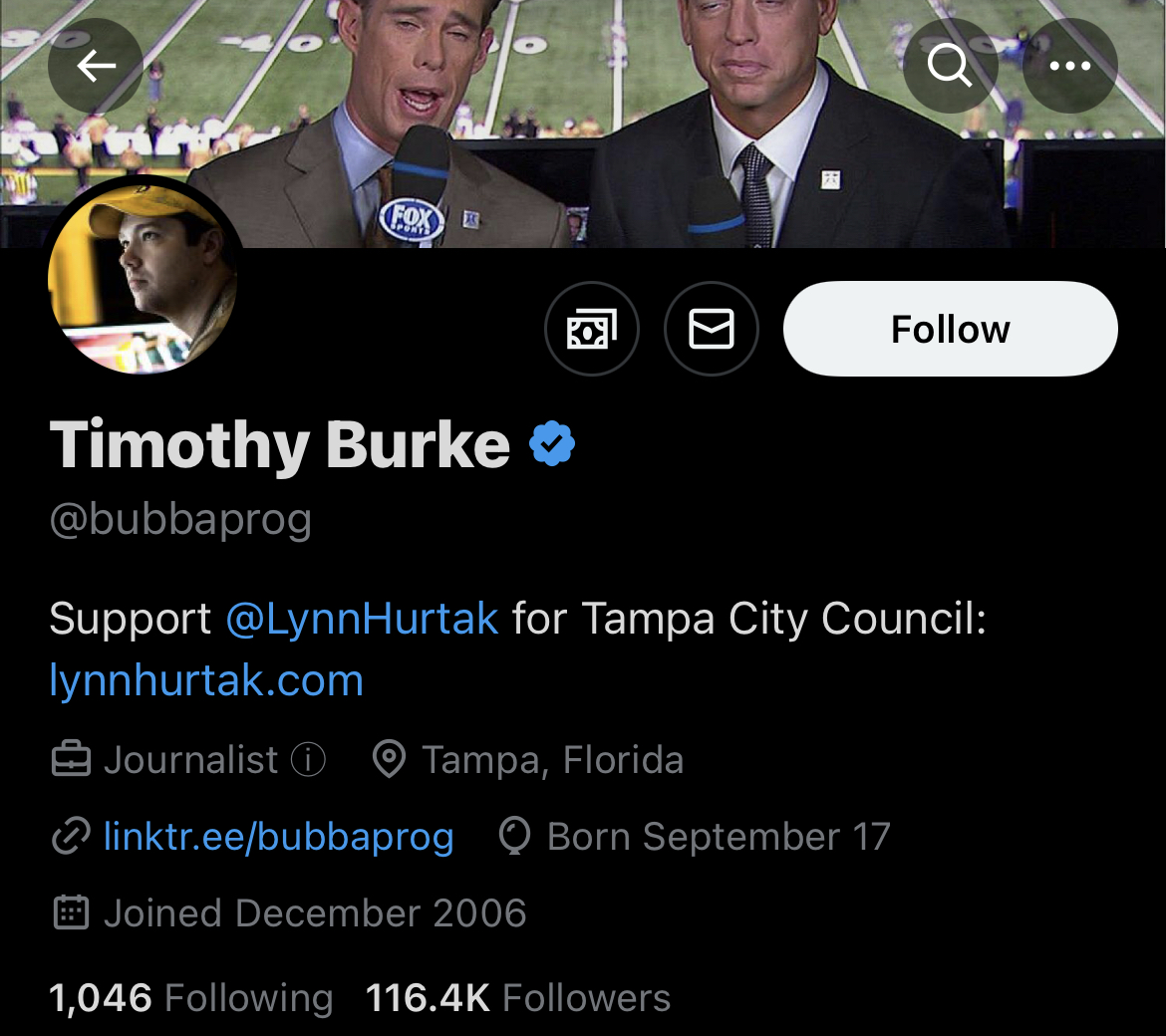Follow Timothy Burke's account

(x=951, y=329)
